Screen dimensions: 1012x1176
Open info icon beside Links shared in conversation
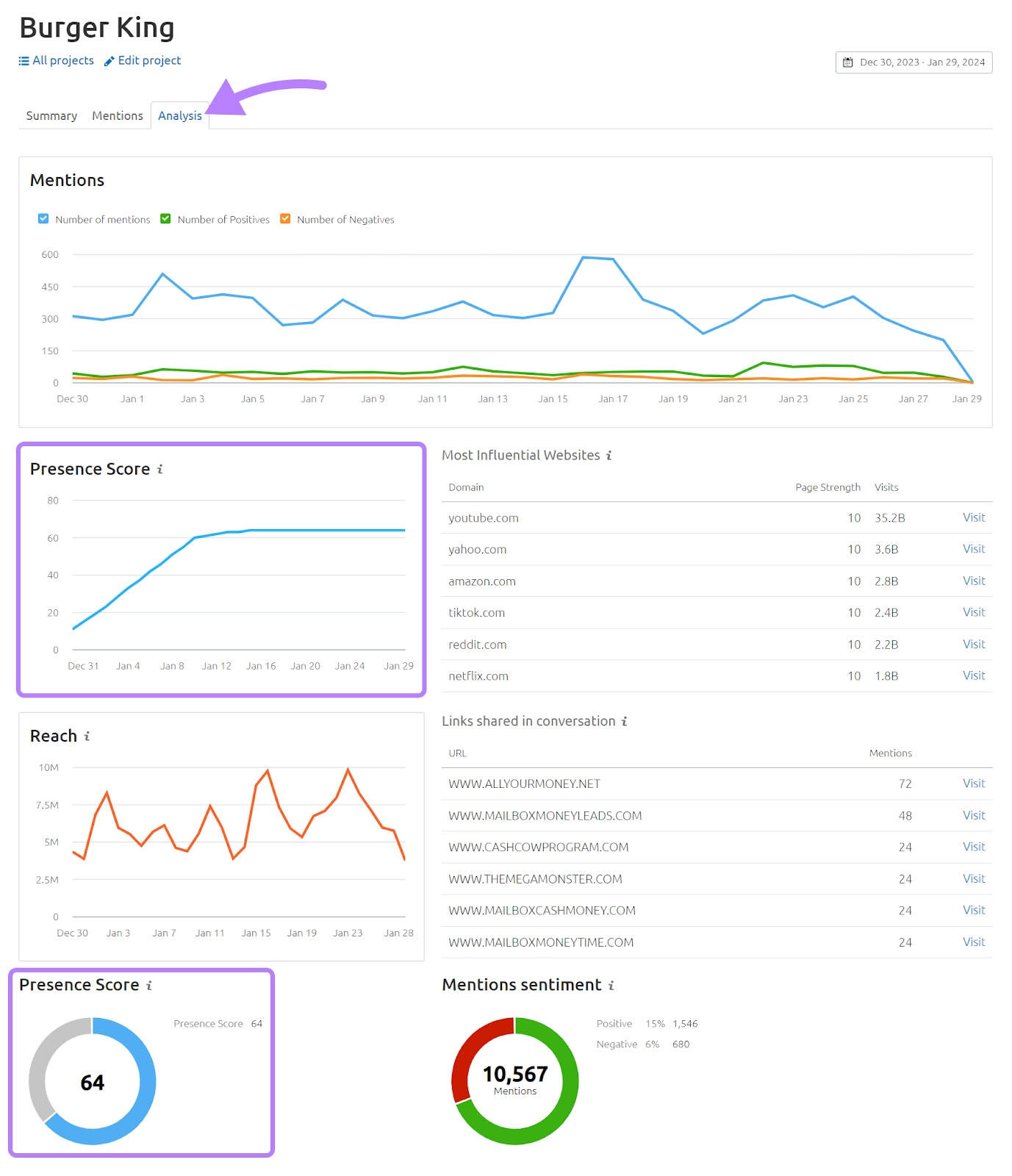[x=624, y=722]
